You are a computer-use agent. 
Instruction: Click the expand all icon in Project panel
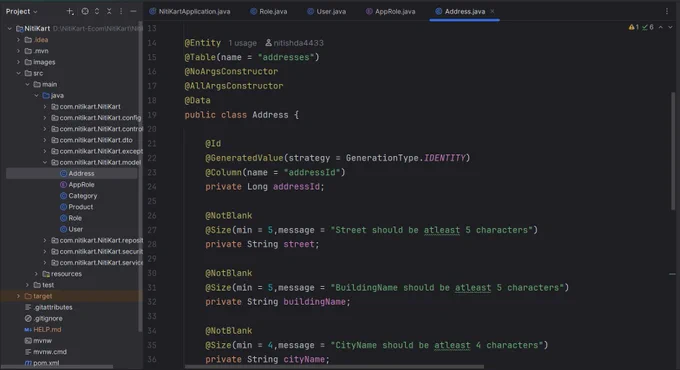97,11
